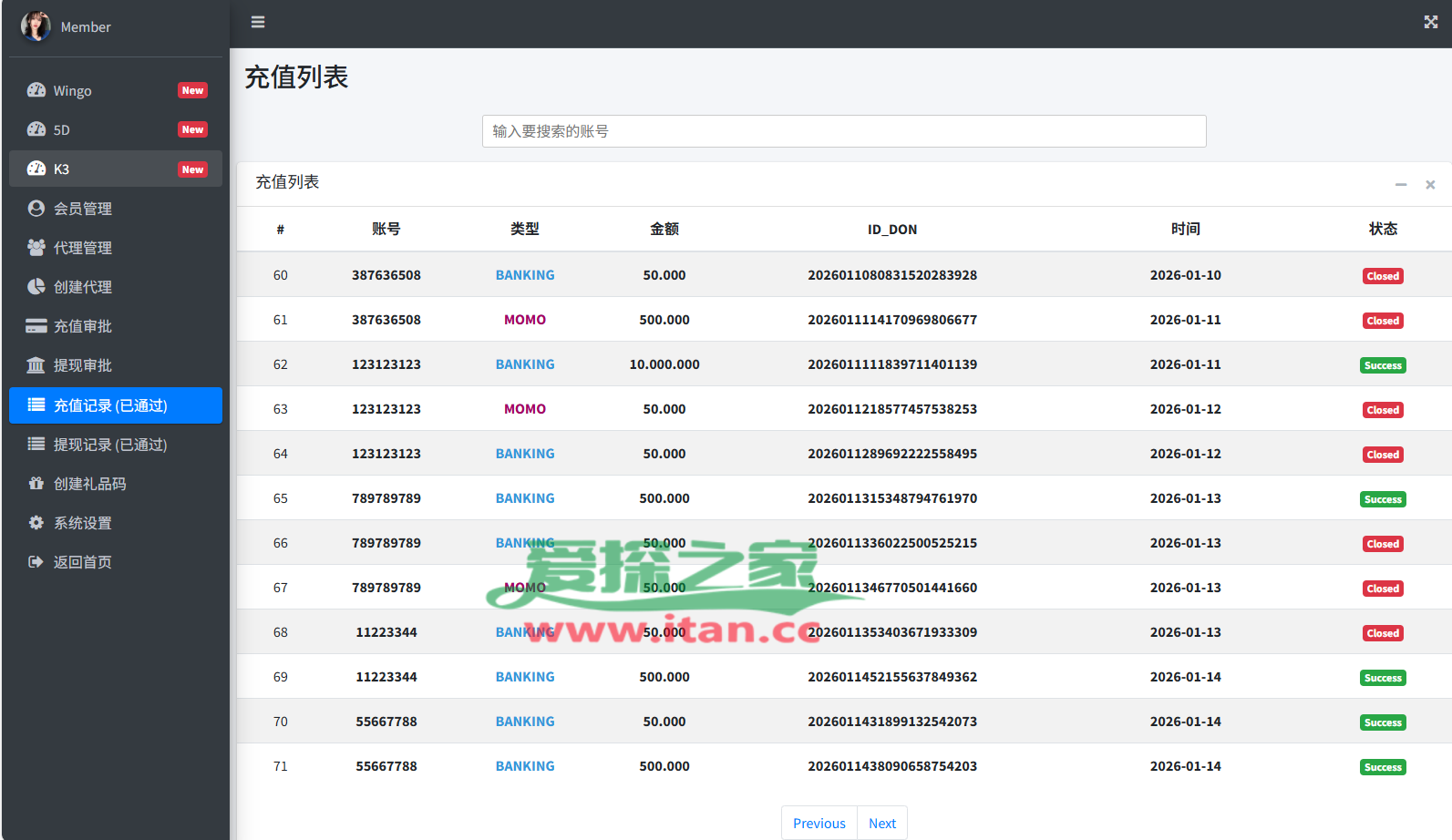Go to the Previous page
1452x840 pixels.
coord(819,823)
